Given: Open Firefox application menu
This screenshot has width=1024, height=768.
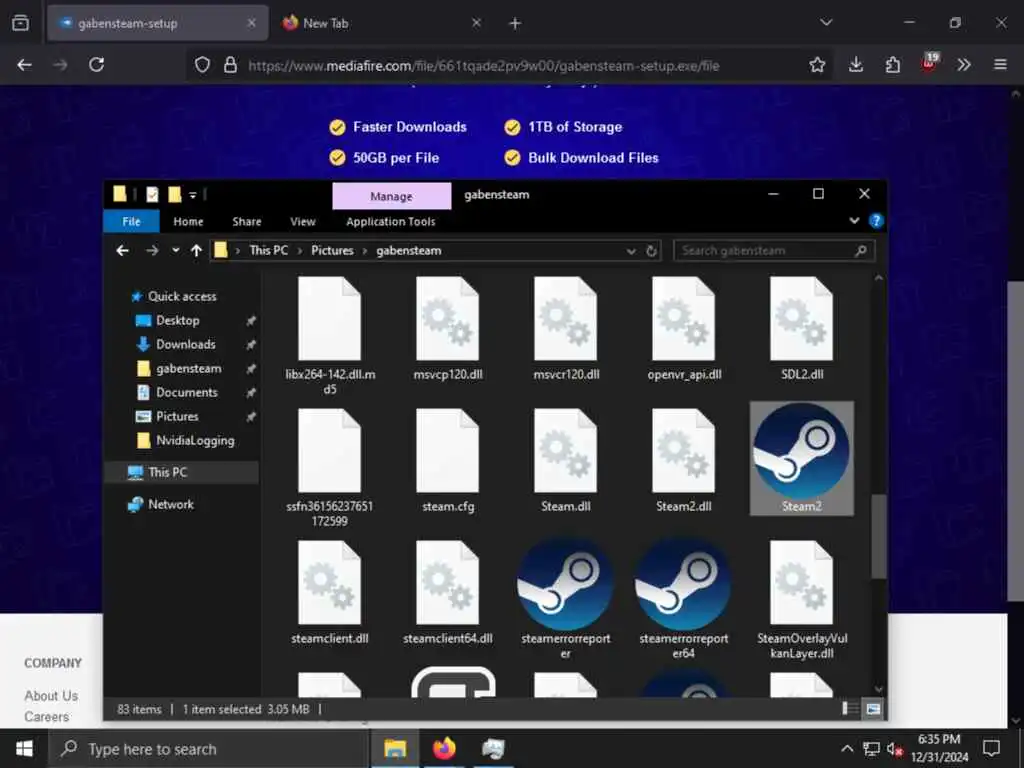Looking at the screenshot, I should [x=1000, y=65].
